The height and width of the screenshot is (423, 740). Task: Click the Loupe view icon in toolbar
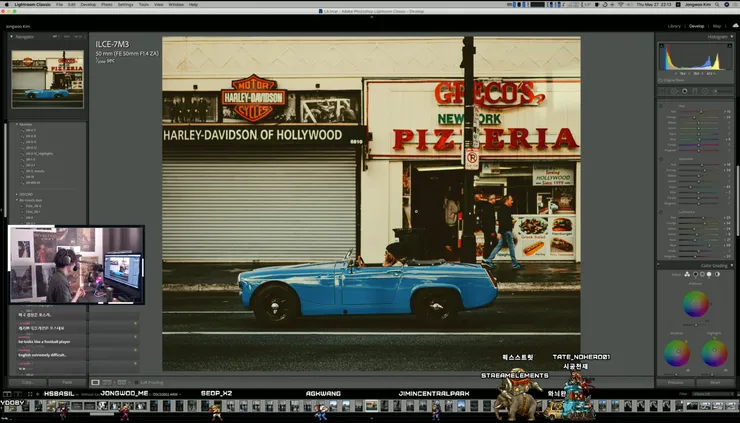(x=96, y=382)
